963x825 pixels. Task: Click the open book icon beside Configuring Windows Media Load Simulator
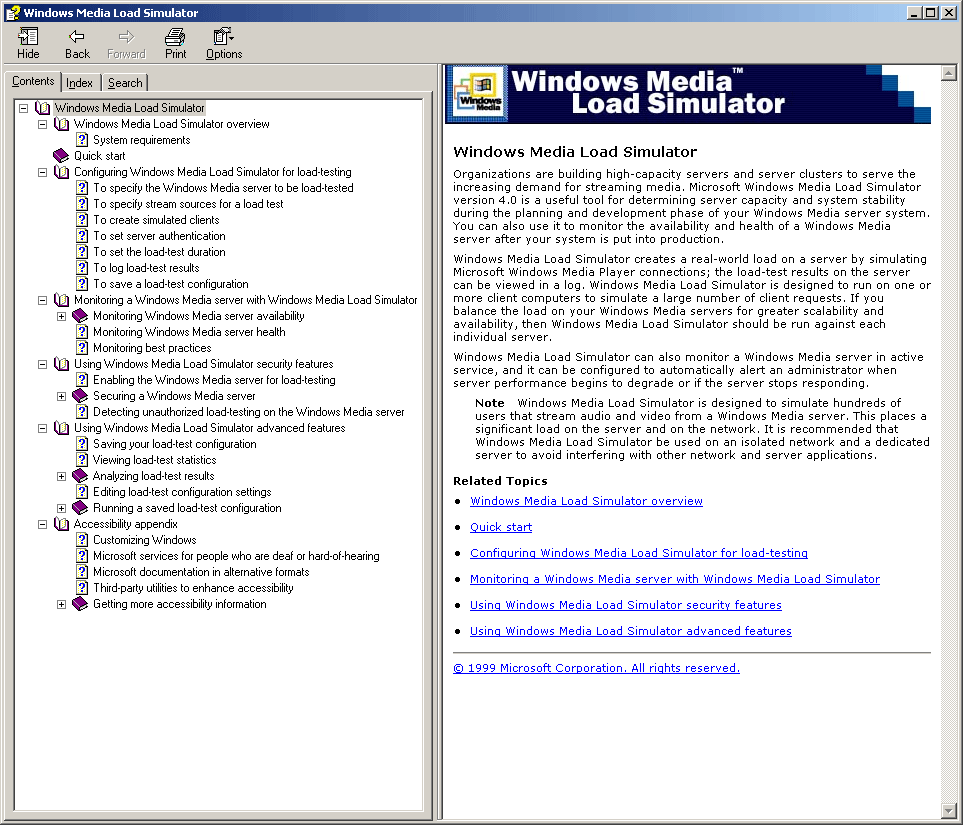tap(61, 172)
